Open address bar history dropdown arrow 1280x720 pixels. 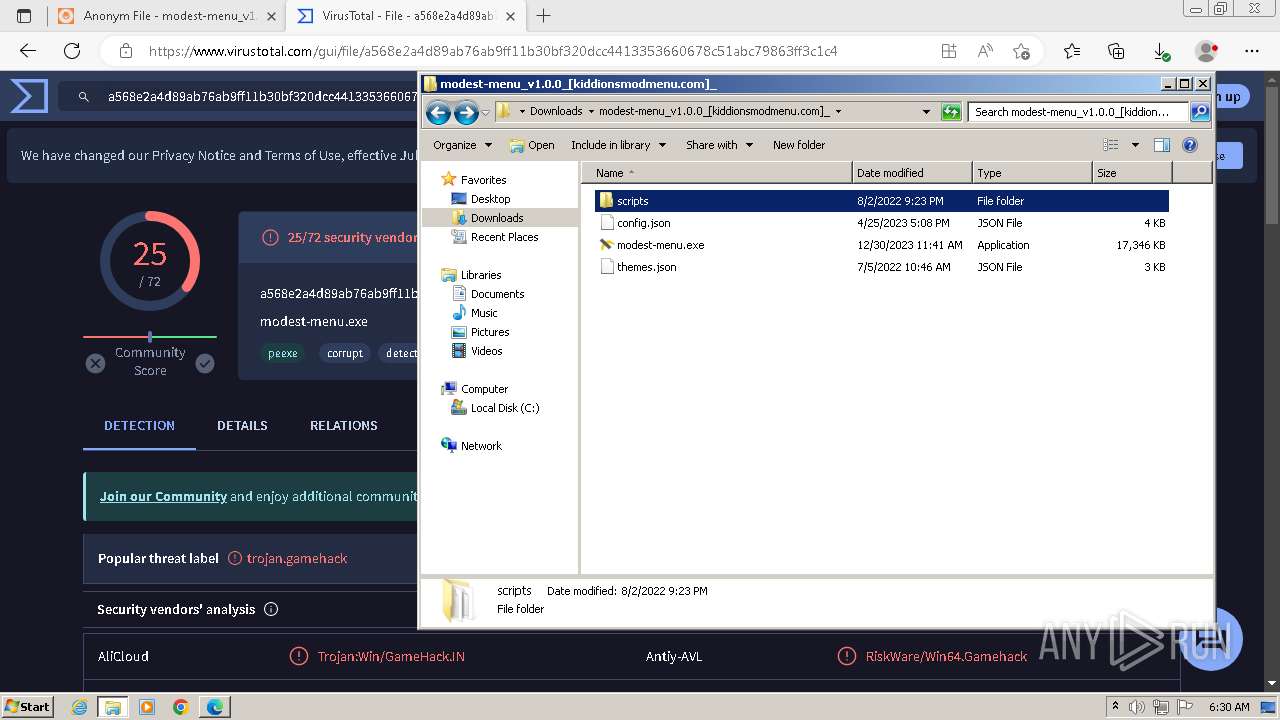(926, 112)
